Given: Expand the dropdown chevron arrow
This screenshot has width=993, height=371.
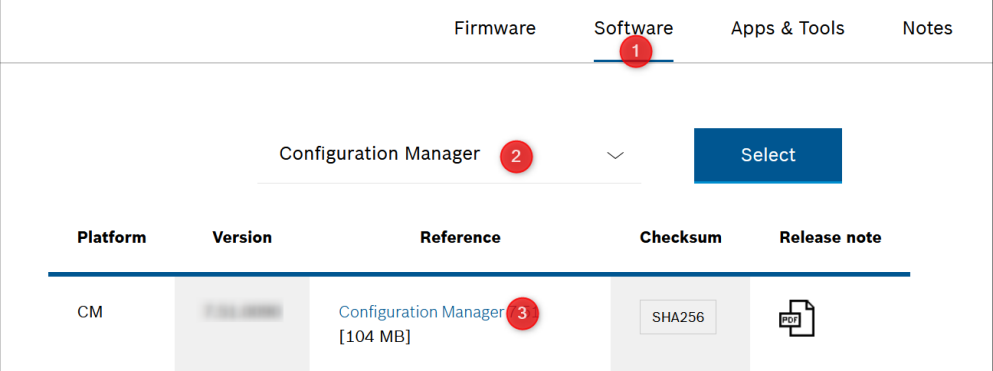Looking at the screenshot, I should pyautogui.click(x=615, y=156).
